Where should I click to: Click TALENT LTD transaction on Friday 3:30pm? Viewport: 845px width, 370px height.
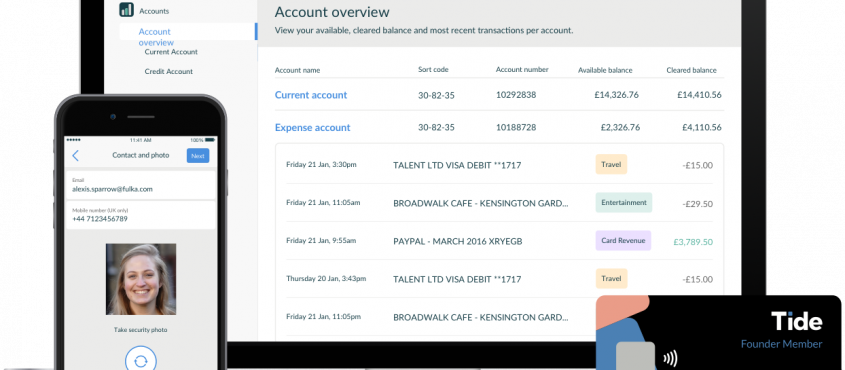pos(457,165)
